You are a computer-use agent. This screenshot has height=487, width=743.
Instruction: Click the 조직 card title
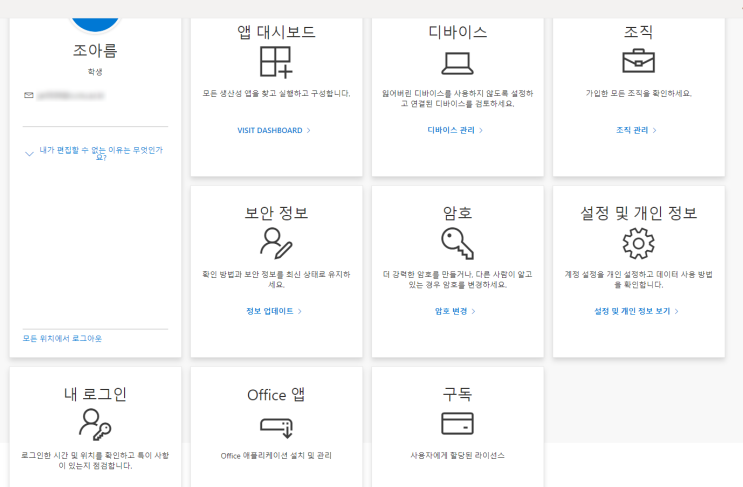(638, 32)
